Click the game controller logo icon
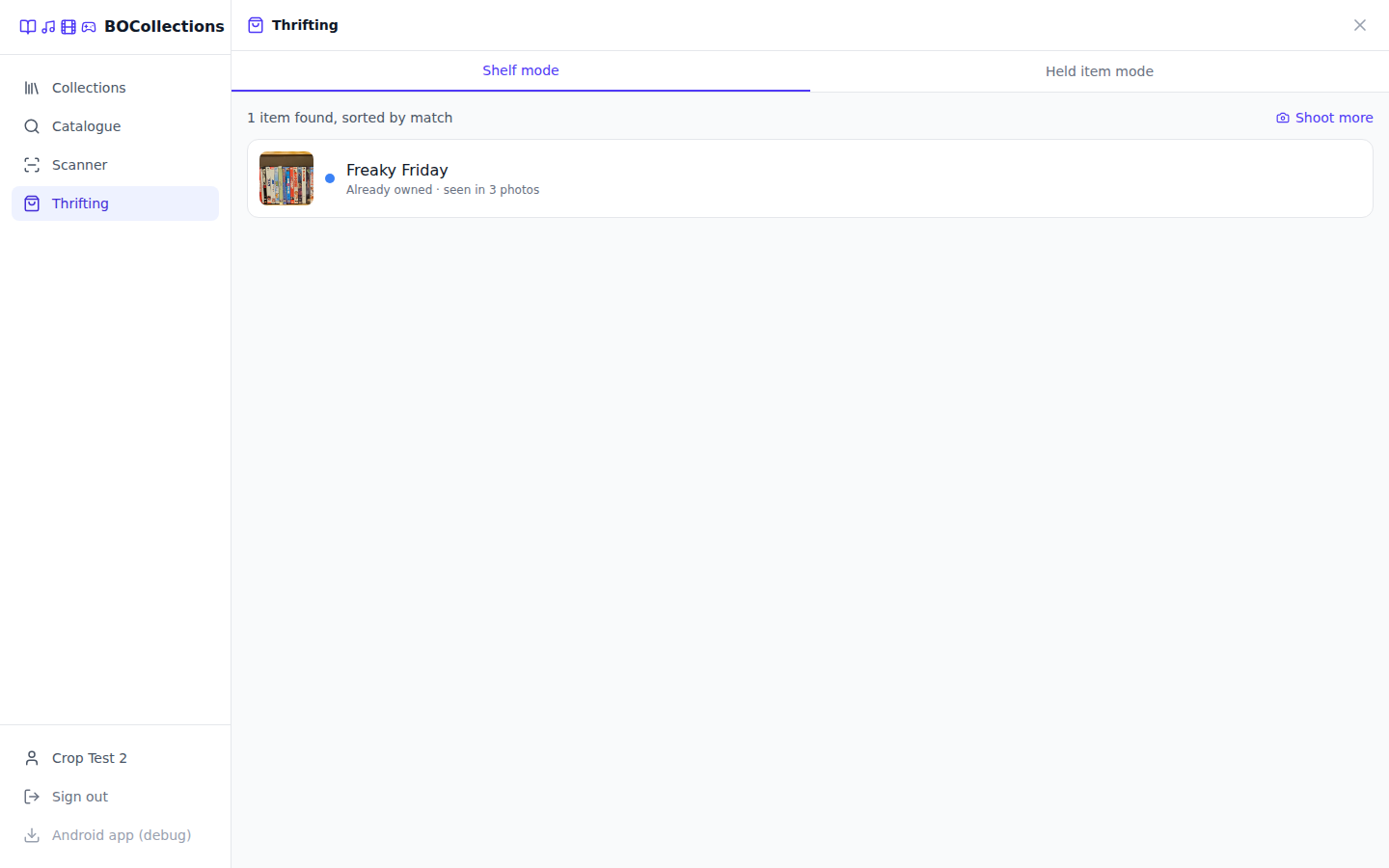Screen dimensions: 1389x868 coord(89,27)
